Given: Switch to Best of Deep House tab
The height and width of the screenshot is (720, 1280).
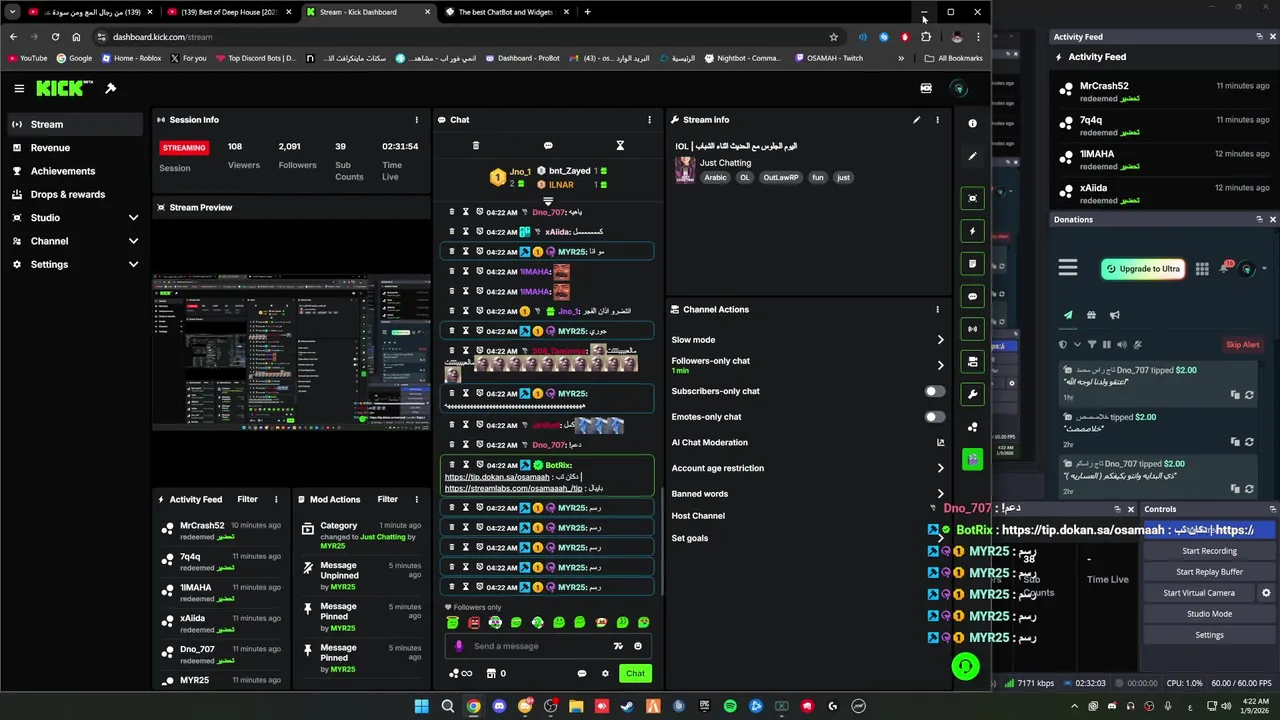Looking at the screenshot, I should (228, 12).
